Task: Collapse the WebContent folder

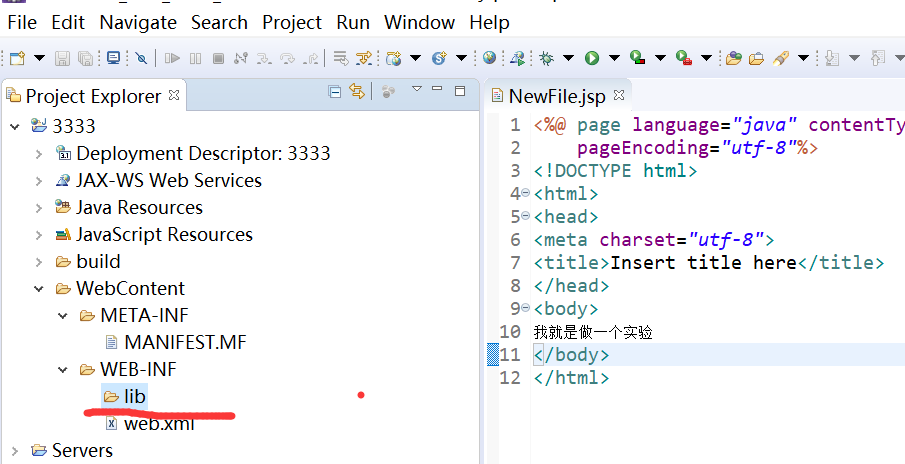Action: (x=38, y=289)
